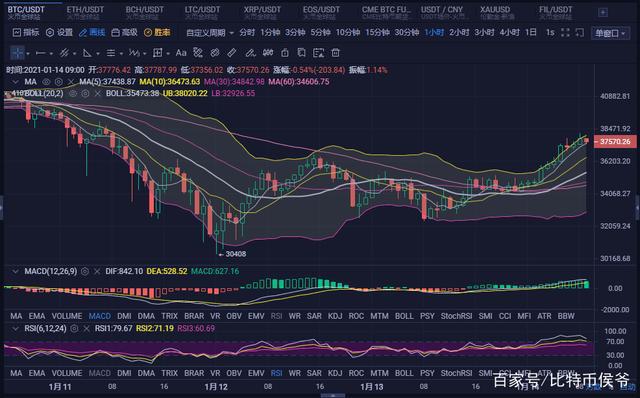Click the fullscreen expand icon

pos(565,33)
